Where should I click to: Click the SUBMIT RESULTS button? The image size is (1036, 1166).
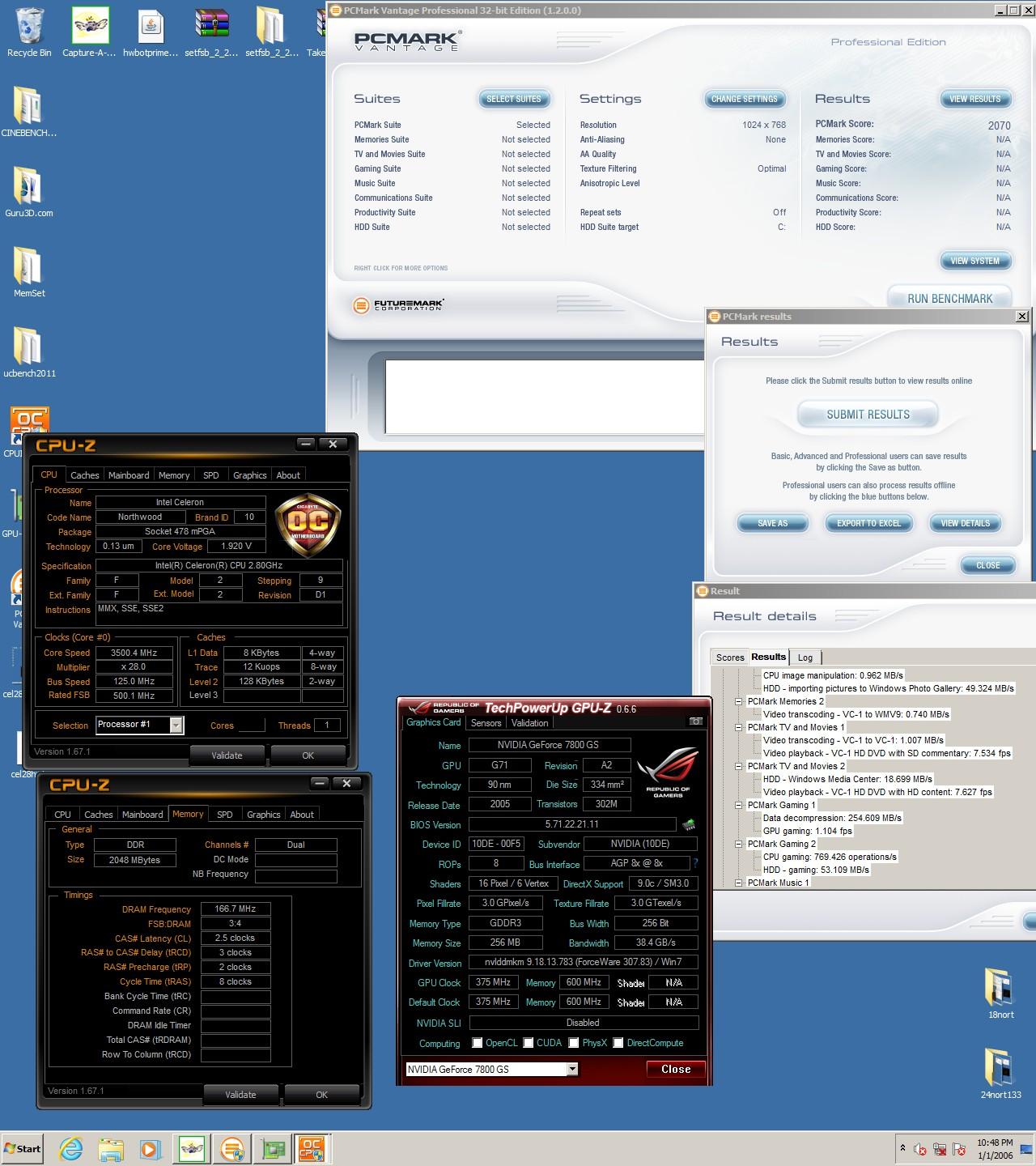tap(868, 415)
